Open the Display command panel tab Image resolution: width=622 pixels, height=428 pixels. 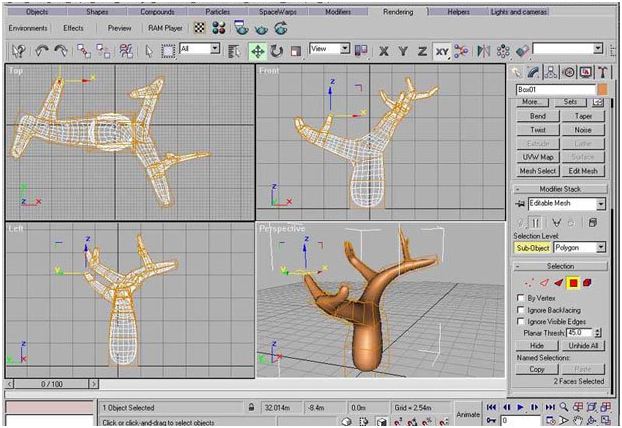[x=586, y=72]
